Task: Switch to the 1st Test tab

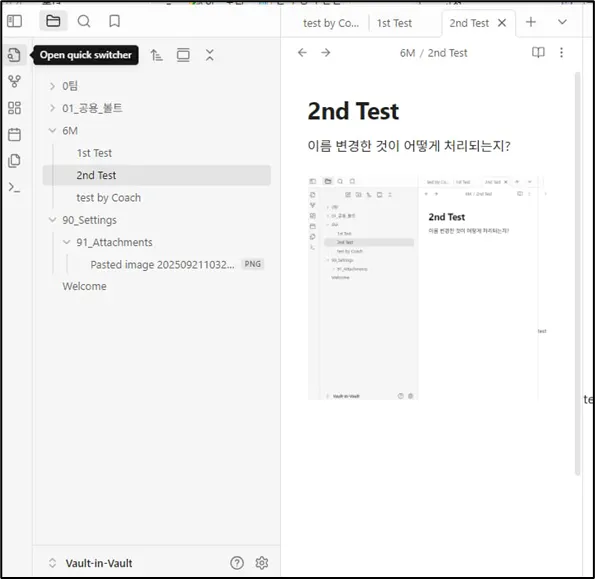Action: click(x=394, y=23)
